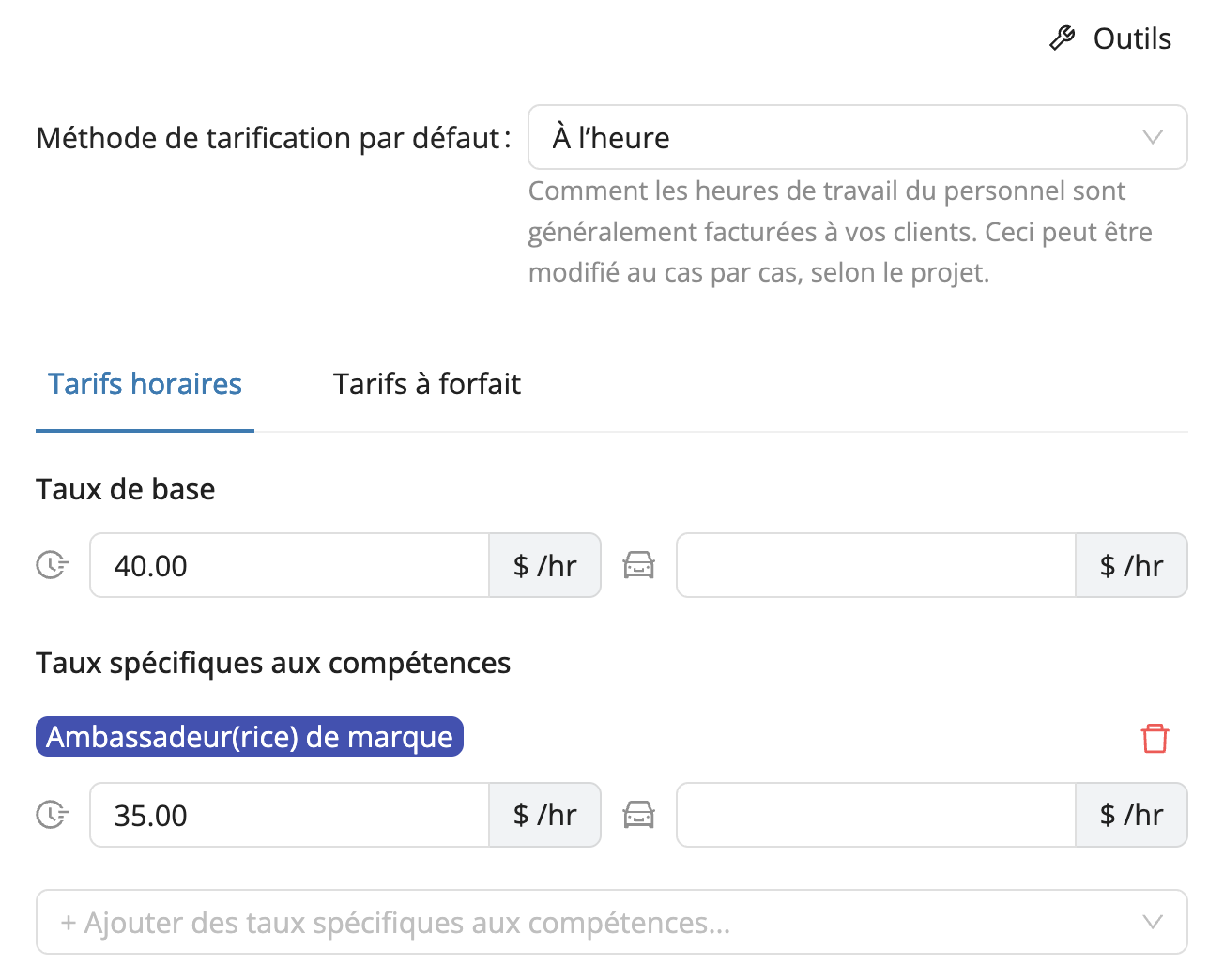This screenshot has height=980, width=1224.
Task: Click the car icon in Ambassadeur(rice) row
Action: pos(638,815)
